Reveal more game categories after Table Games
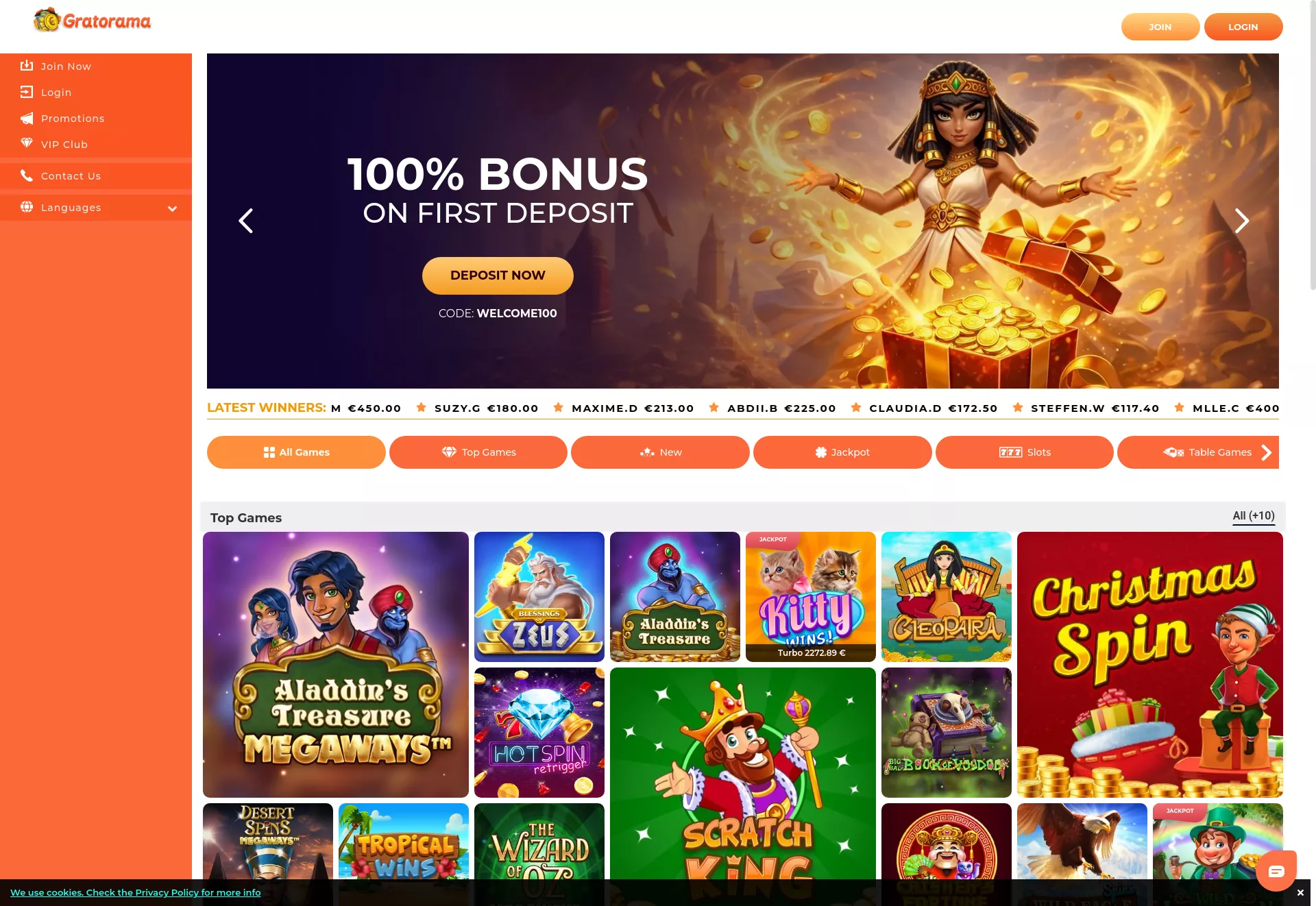 (x=1267, y=452)
